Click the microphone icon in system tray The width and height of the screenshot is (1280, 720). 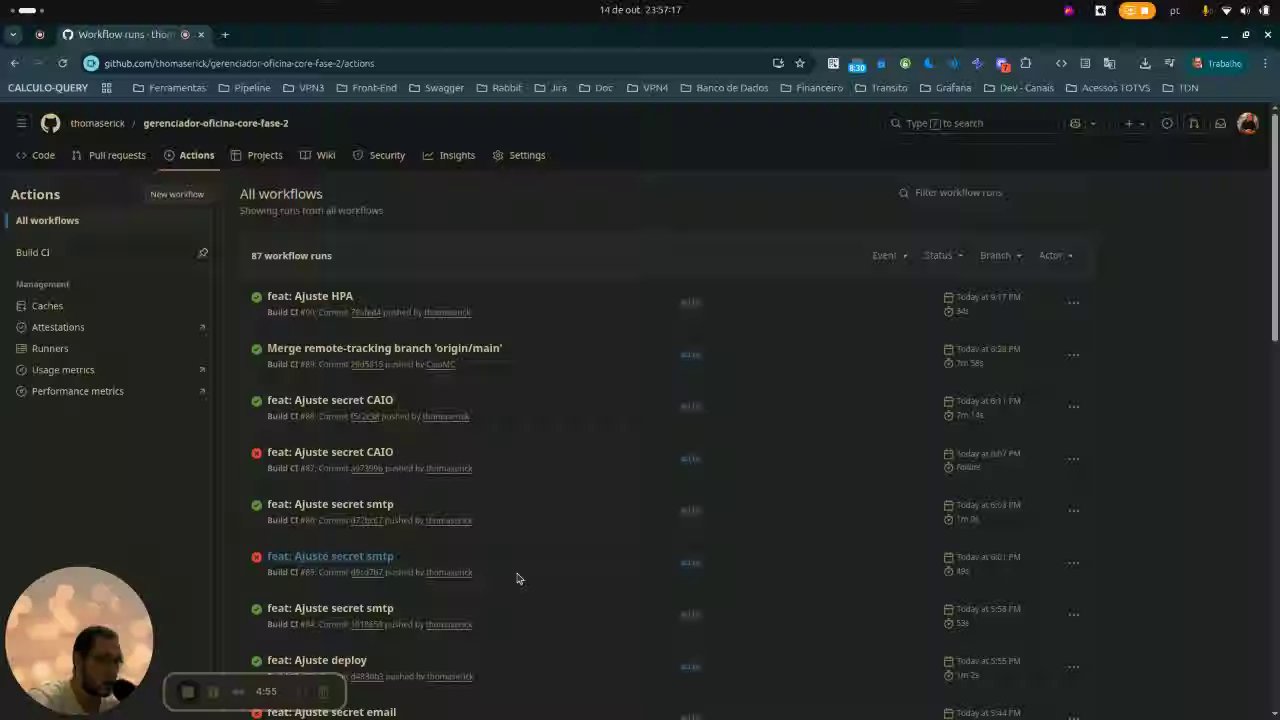[1207, 10]
